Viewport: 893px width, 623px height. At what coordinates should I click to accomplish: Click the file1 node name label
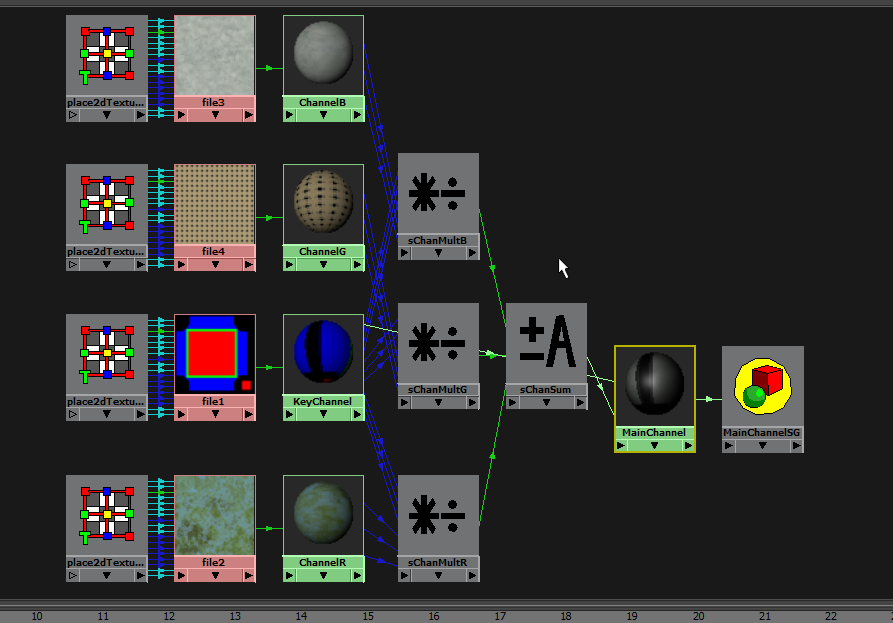tap(214, 401)
